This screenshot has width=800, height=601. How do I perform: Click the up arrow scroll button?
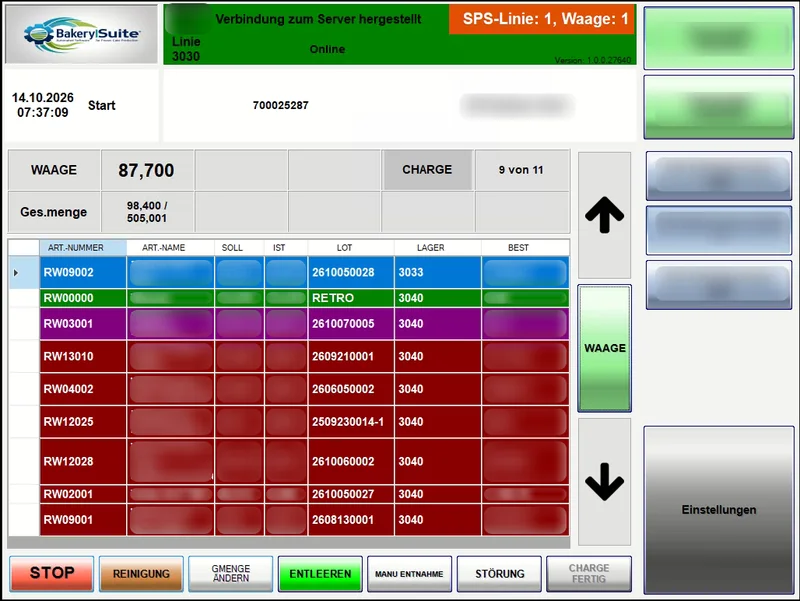point(604,215)
